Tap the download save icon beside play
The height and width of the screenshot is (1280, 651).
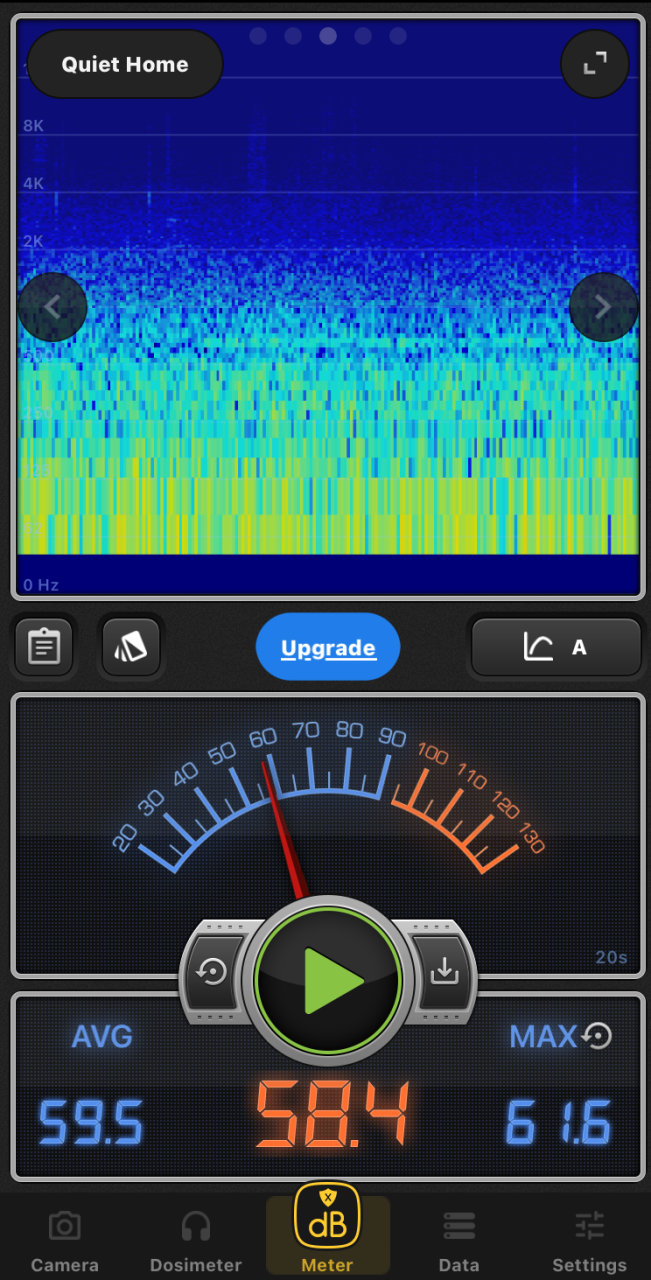[444, 971]
